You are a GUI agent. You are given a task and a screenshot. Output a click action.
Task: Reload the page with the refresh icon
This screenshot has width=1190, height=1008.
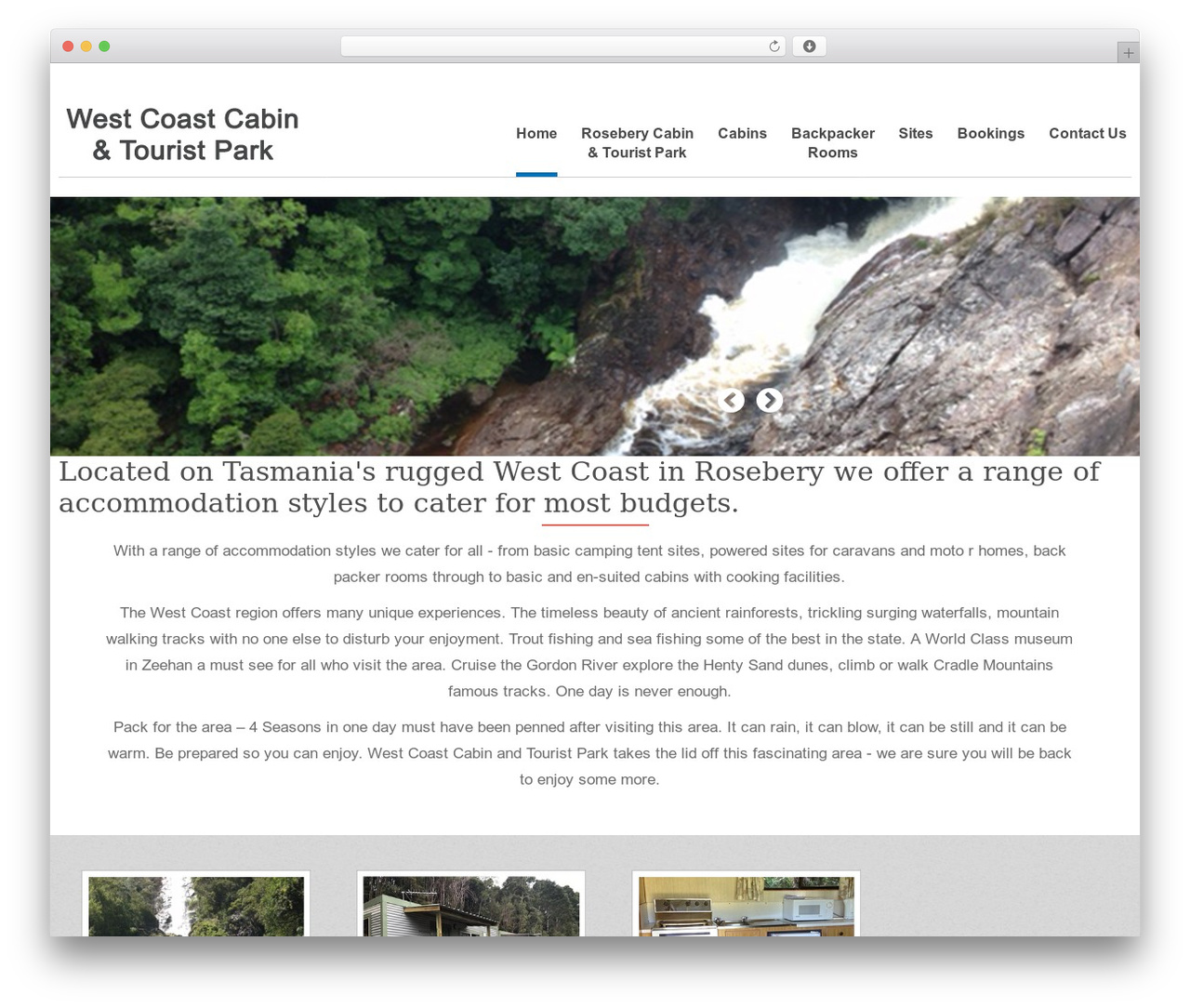(x=774, y=46)
